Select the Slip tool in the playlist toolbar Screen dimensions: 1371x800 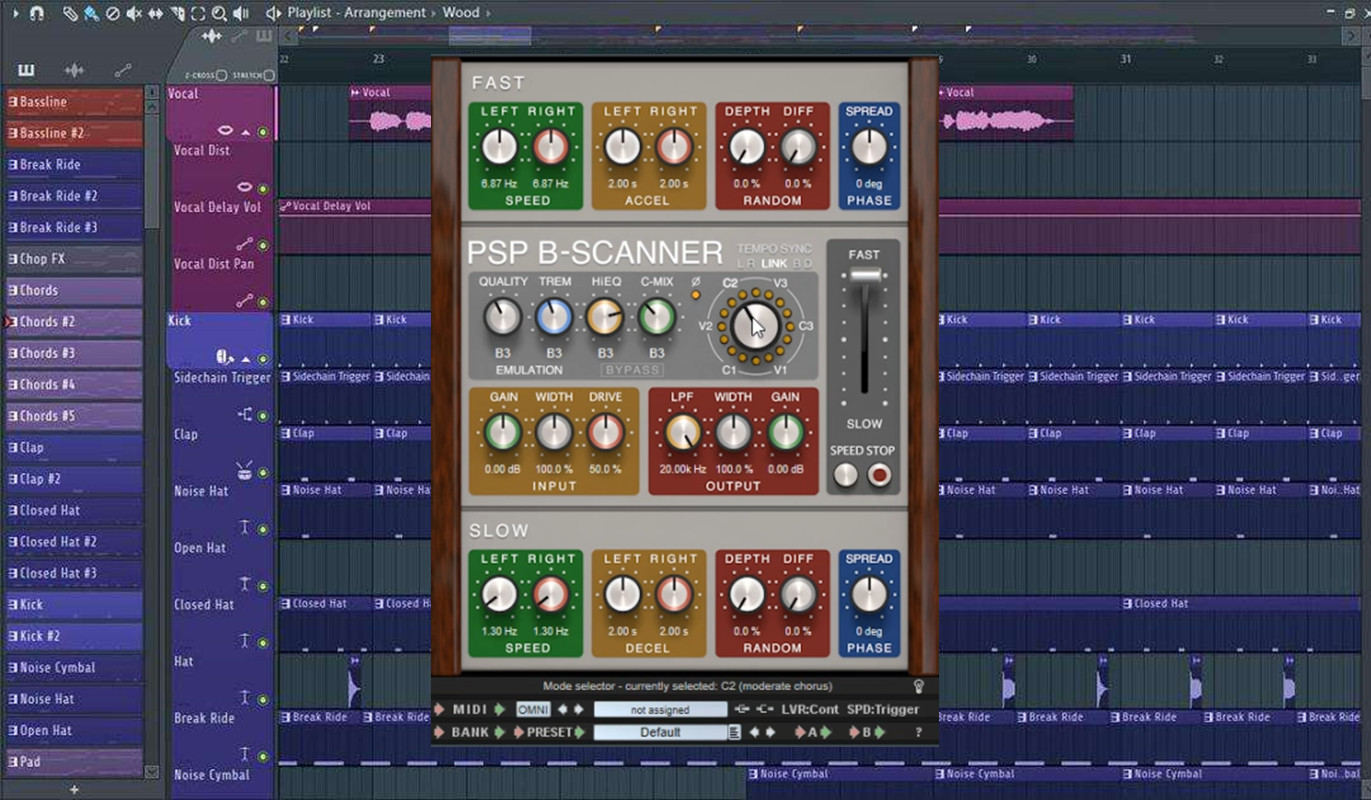pyautogui.click(x=156, y=13)
